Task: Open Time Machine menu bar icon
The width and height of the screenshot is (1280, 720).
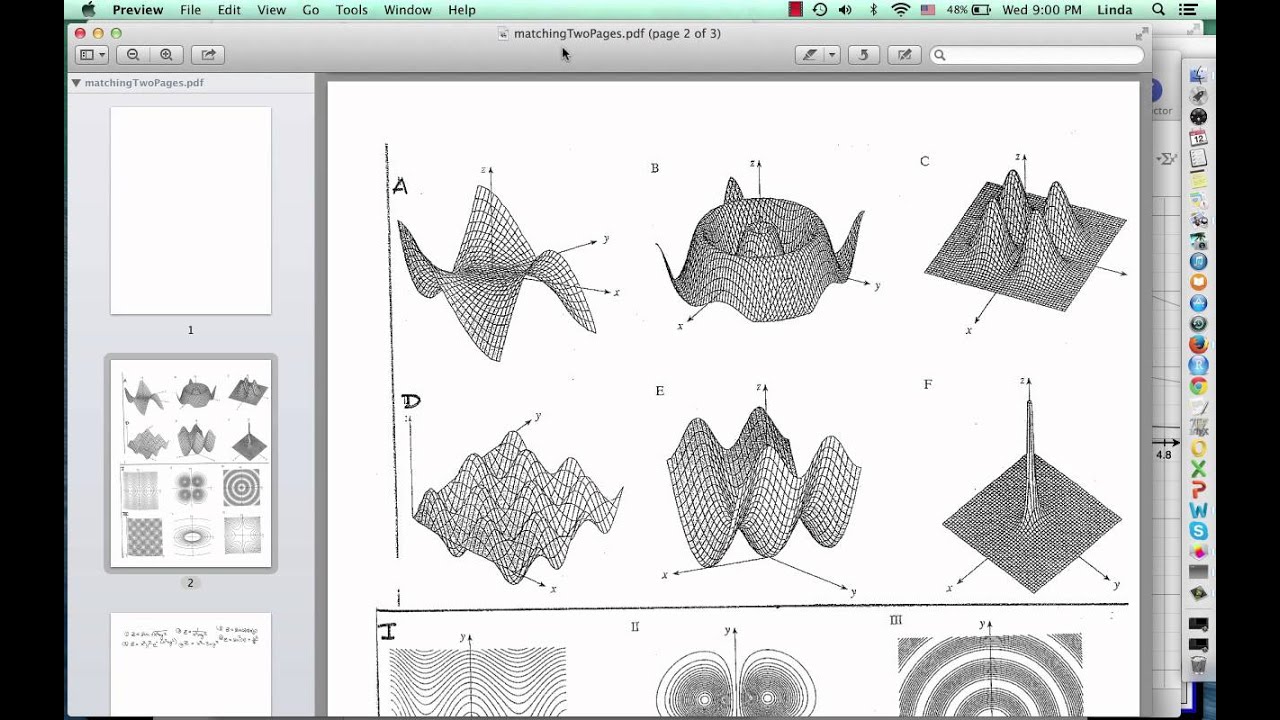Action: pyautogui.click(x=820, y=10)
